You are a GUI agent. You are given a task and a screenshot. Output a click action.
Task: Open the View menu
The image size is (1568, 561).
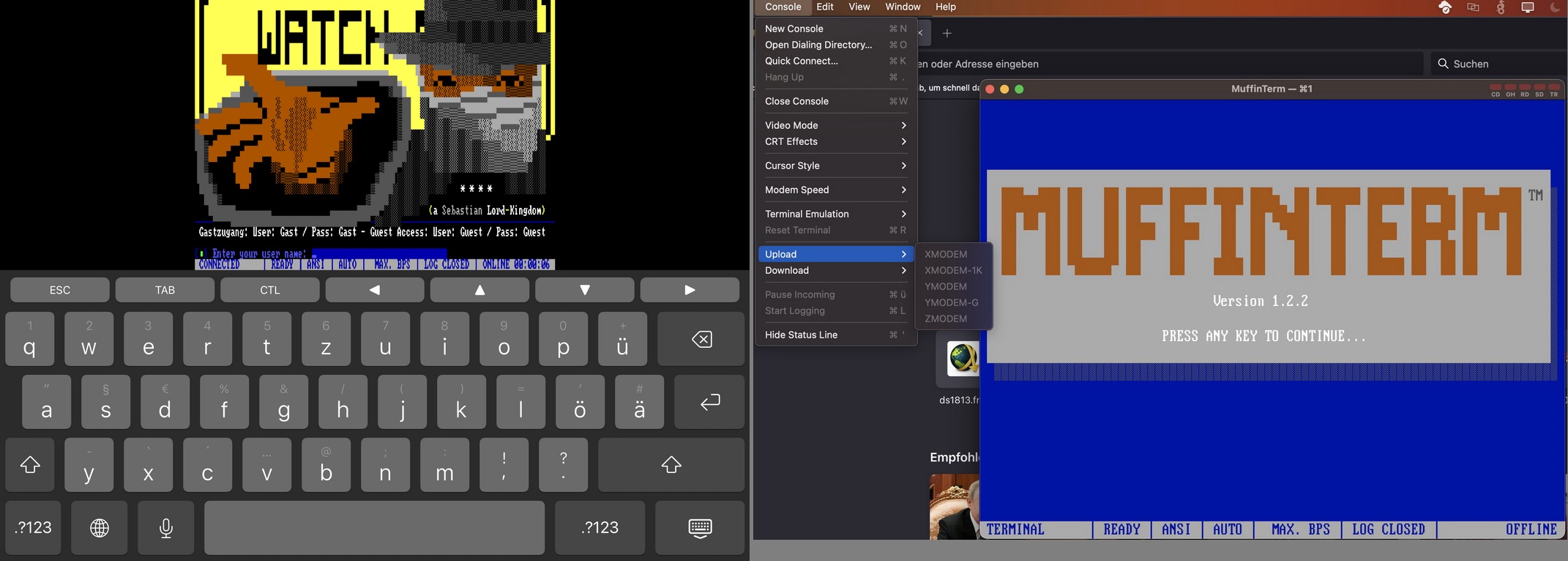[859, 7]
